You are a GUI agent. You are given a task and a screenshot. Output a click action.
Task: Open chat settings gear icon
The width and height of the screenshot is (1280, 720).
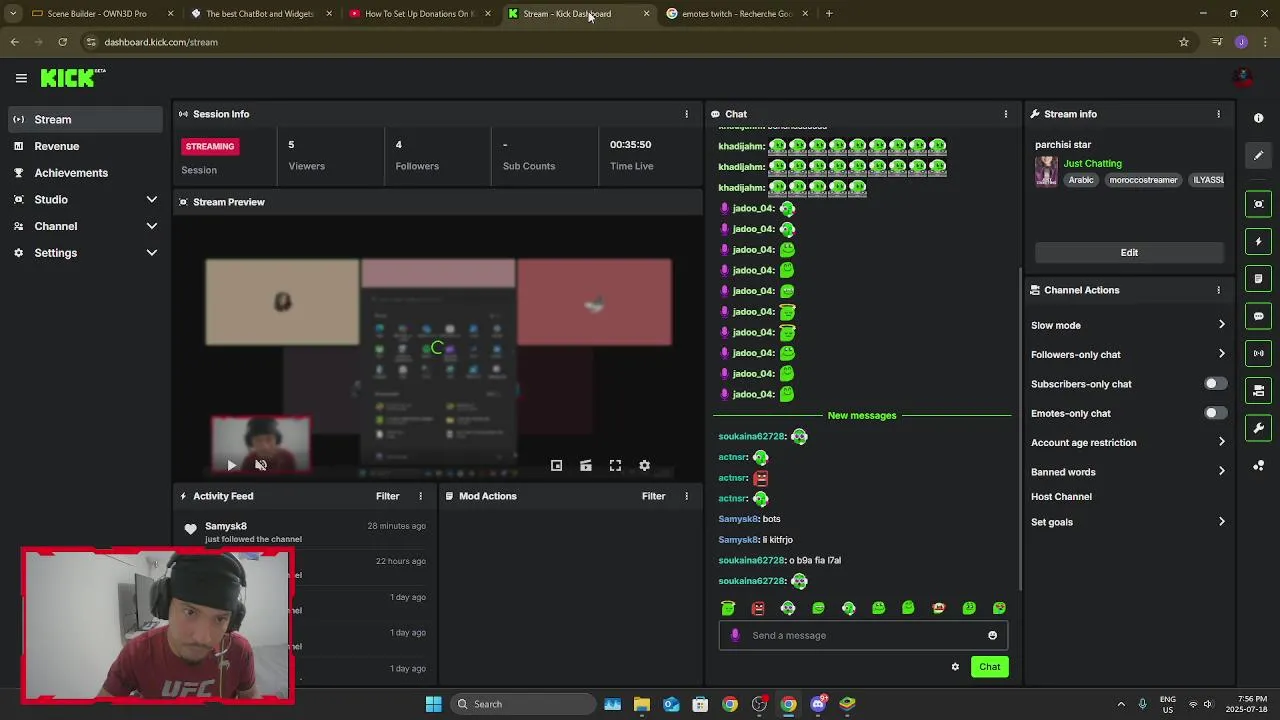(955, 667)
